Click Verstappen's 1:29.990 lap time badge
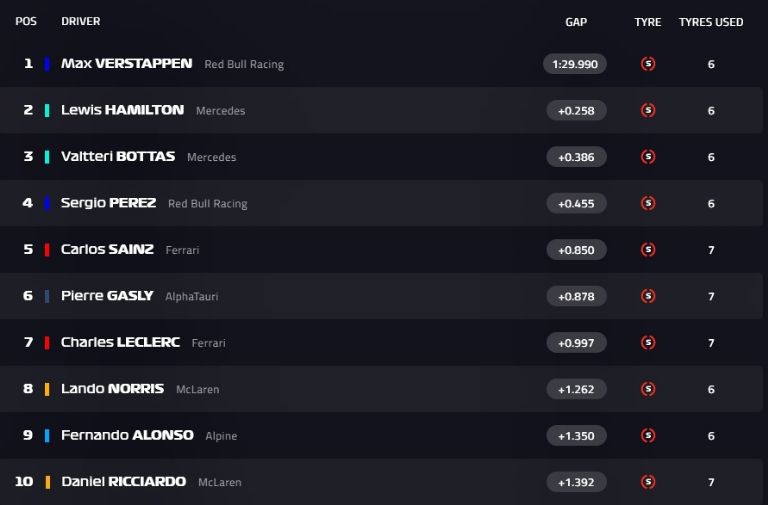 click(x=575, y=64)
